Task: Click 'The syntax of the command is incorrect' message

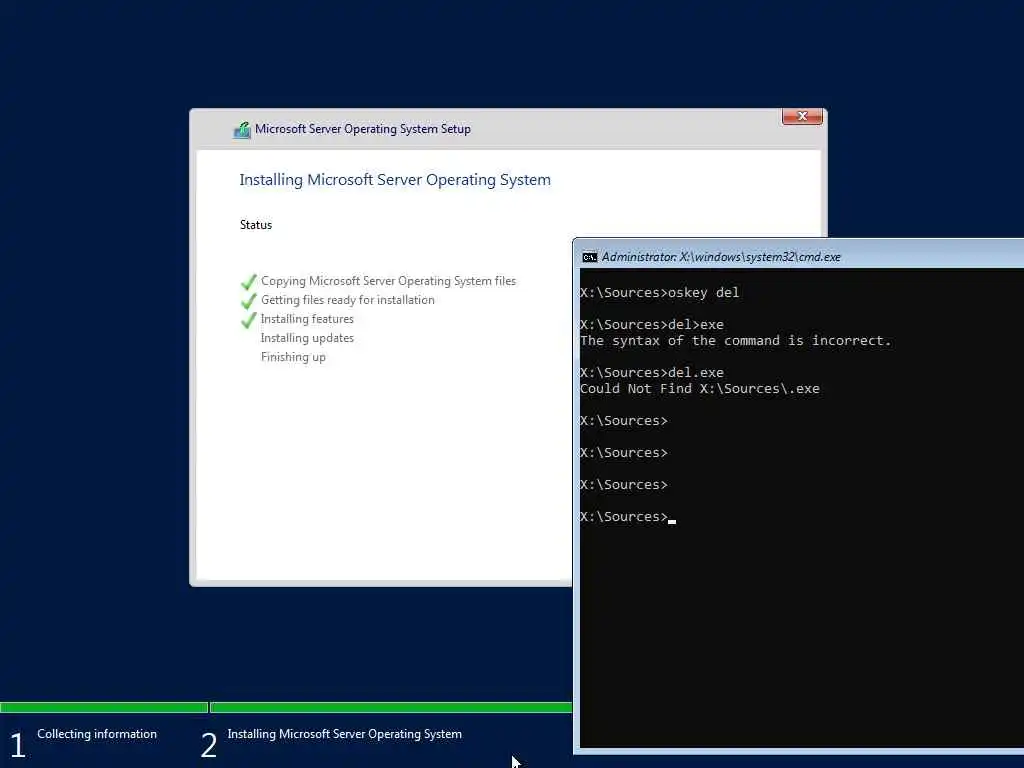Action: [x=735, y=340]
